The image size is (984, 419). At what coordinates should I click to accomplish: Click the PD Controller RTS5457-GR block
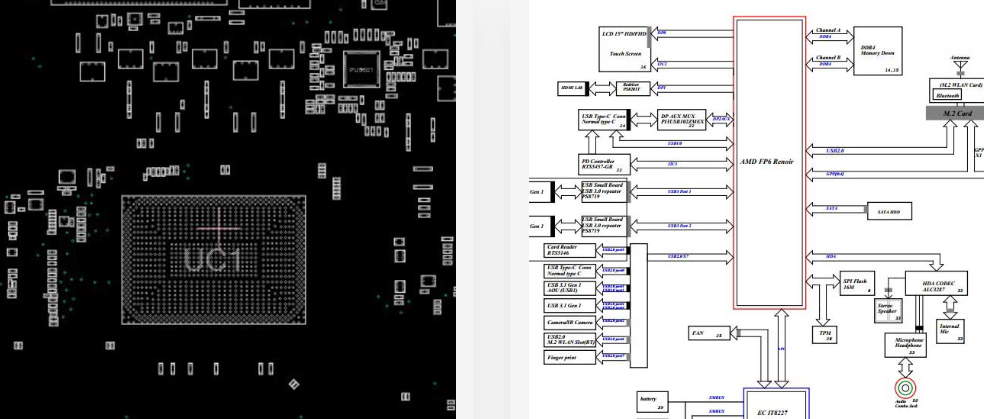click(603, 165)
